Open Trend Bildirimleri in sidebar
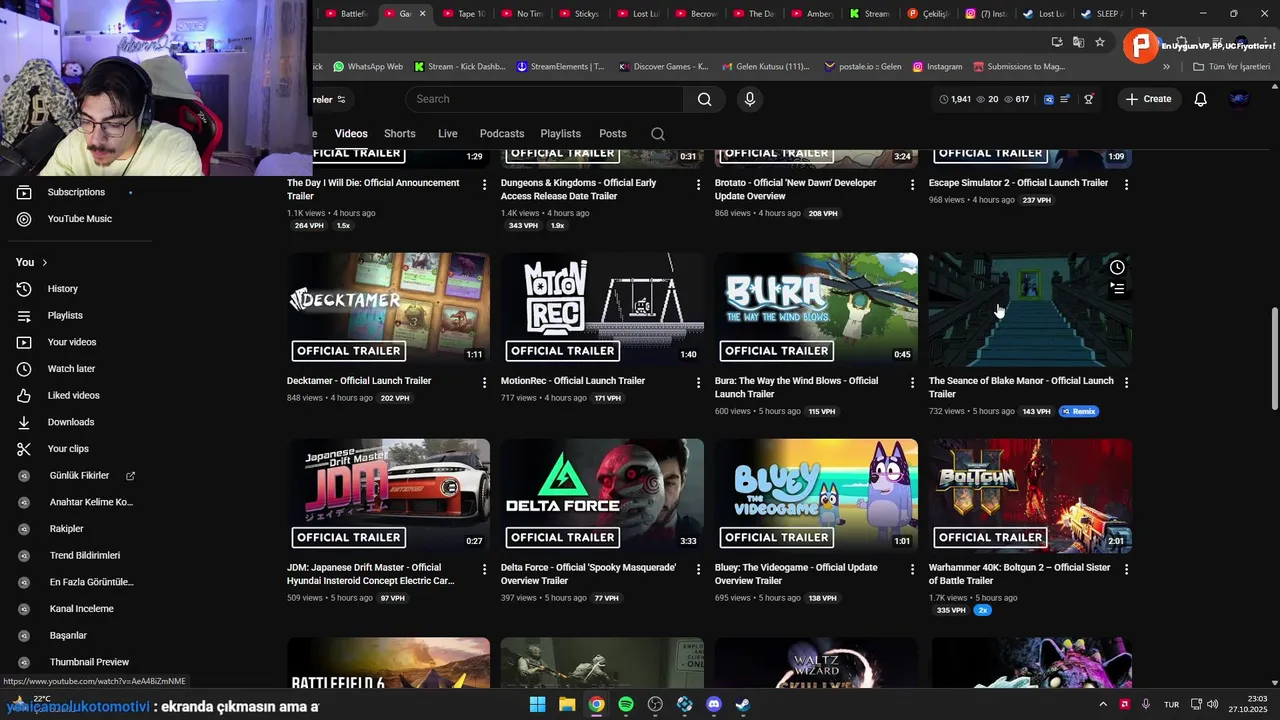 84,556
